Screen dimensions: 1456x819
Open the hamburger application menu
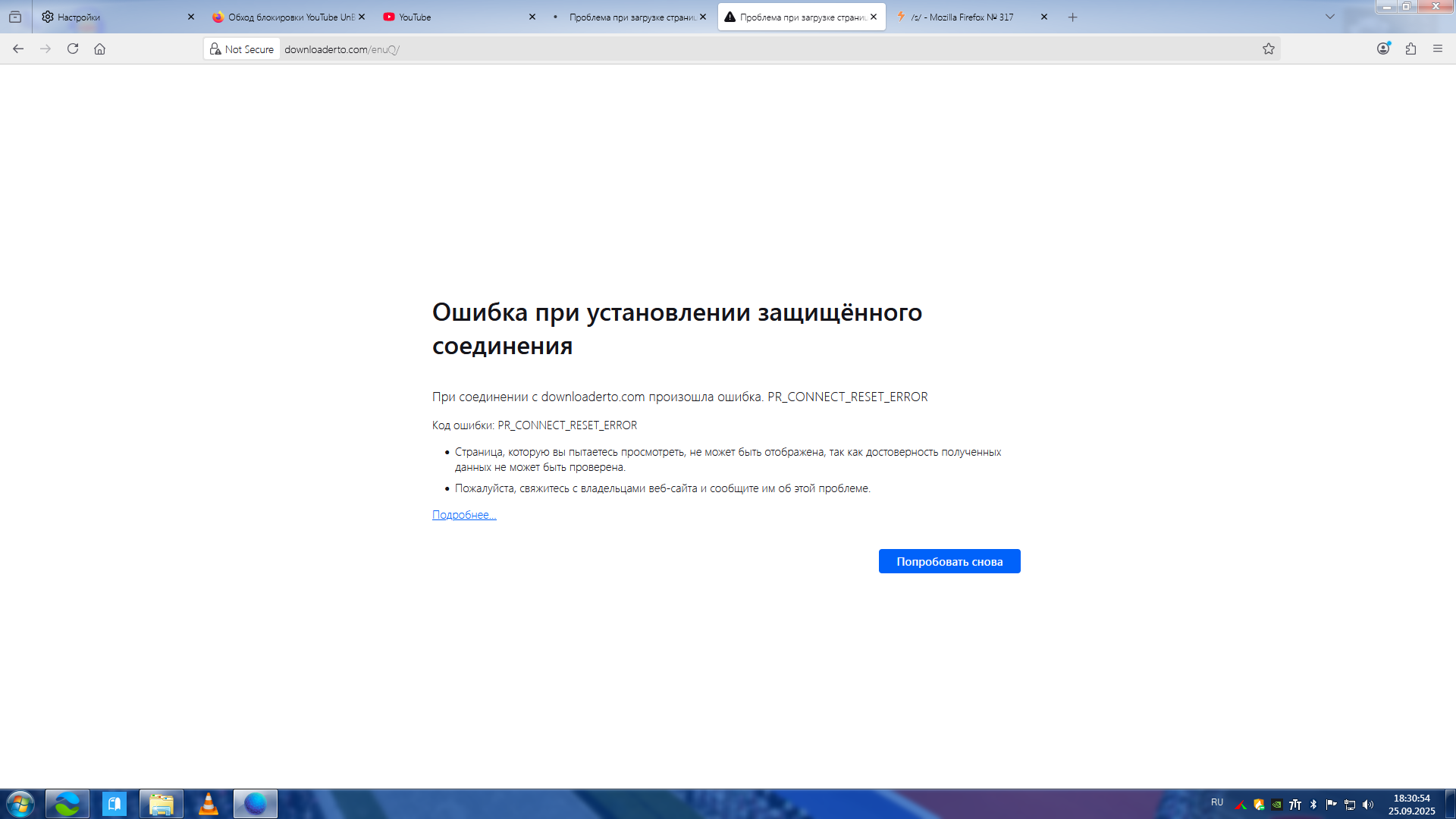click(x=1437, y=49)
